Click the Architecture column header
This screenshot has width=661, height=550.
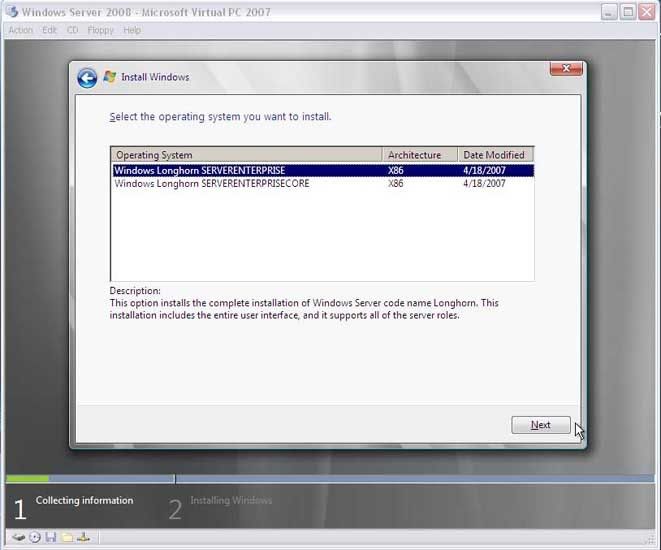point(420,155)
